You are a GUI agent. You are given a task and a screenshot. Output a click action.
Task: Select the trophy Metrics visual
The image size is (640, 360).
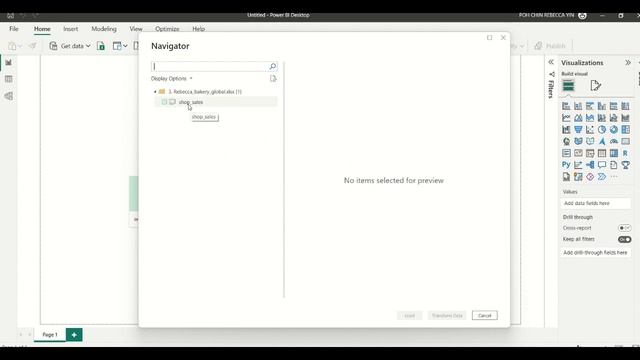625,165
